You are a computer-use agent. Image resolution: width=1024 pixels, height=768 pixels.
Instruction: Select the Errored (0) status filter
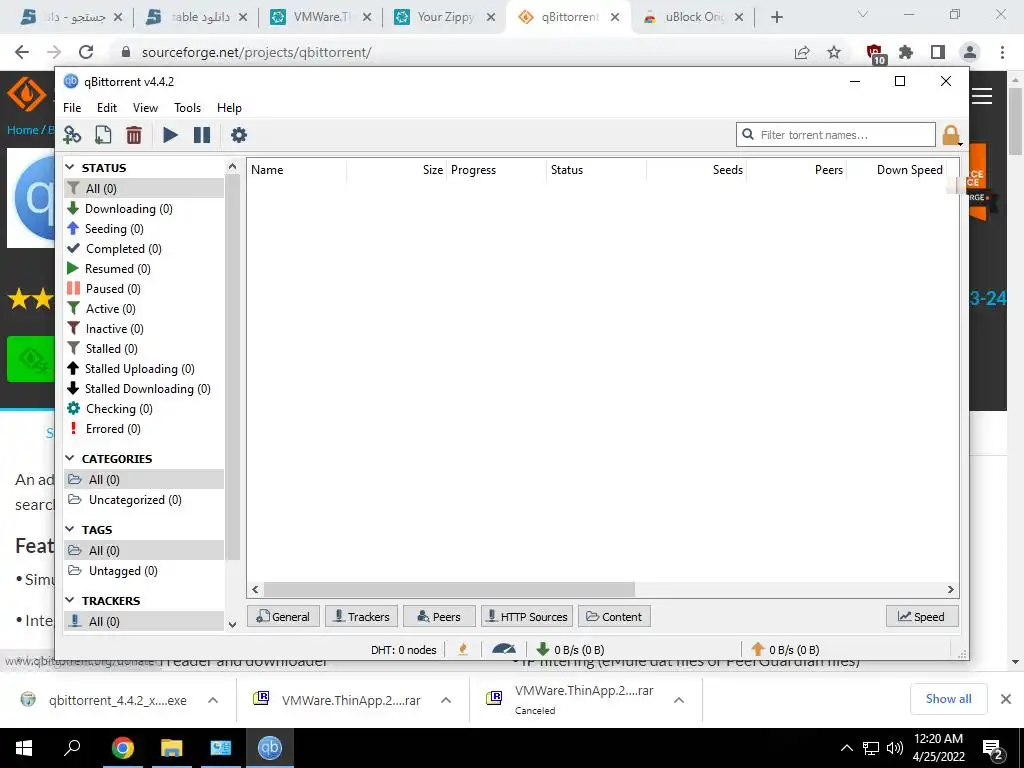[113, 428]
